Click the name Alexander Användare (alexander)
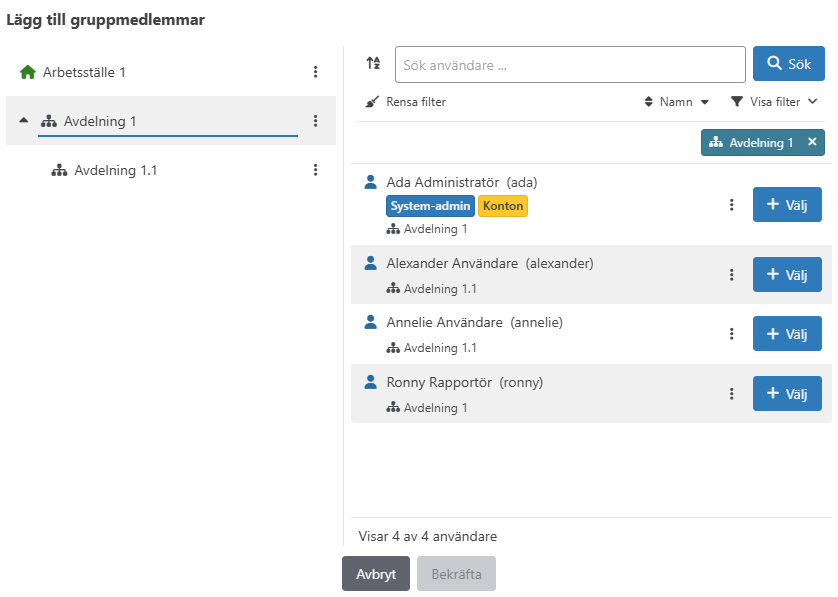This screenshot has width=838, height=597. tap(490, 263)
